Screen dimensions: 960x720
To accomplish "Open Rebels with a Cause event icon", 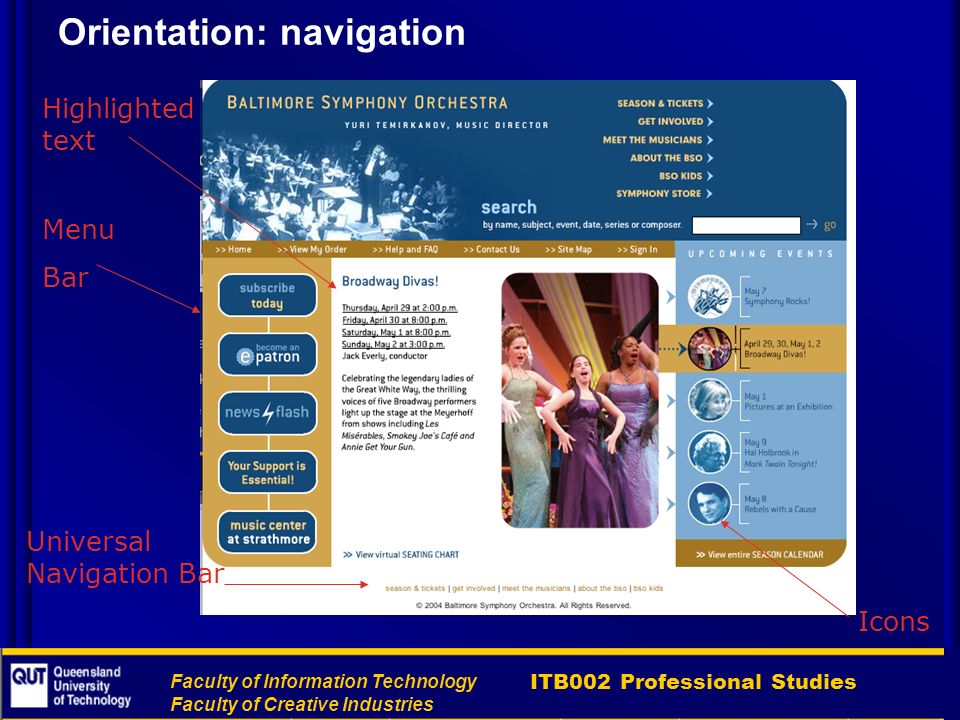I will [x=709, y=504].
